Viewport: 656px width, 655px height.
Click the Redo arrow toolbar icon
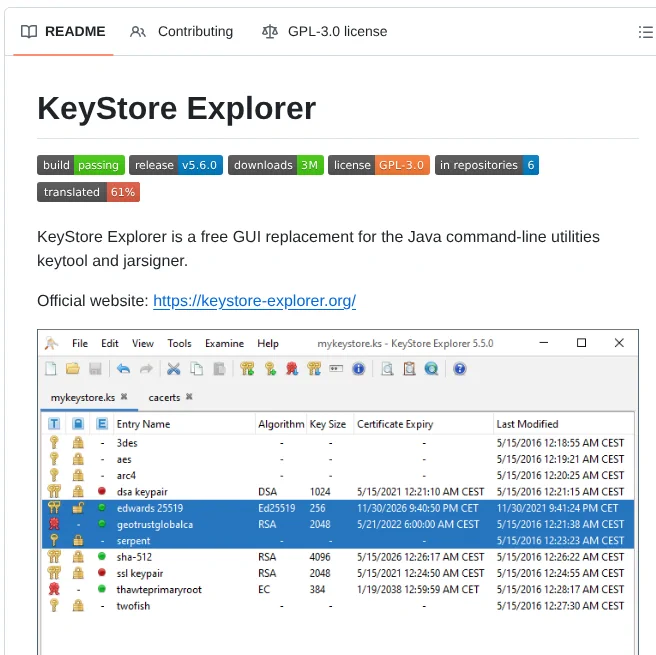click(146, 369)
